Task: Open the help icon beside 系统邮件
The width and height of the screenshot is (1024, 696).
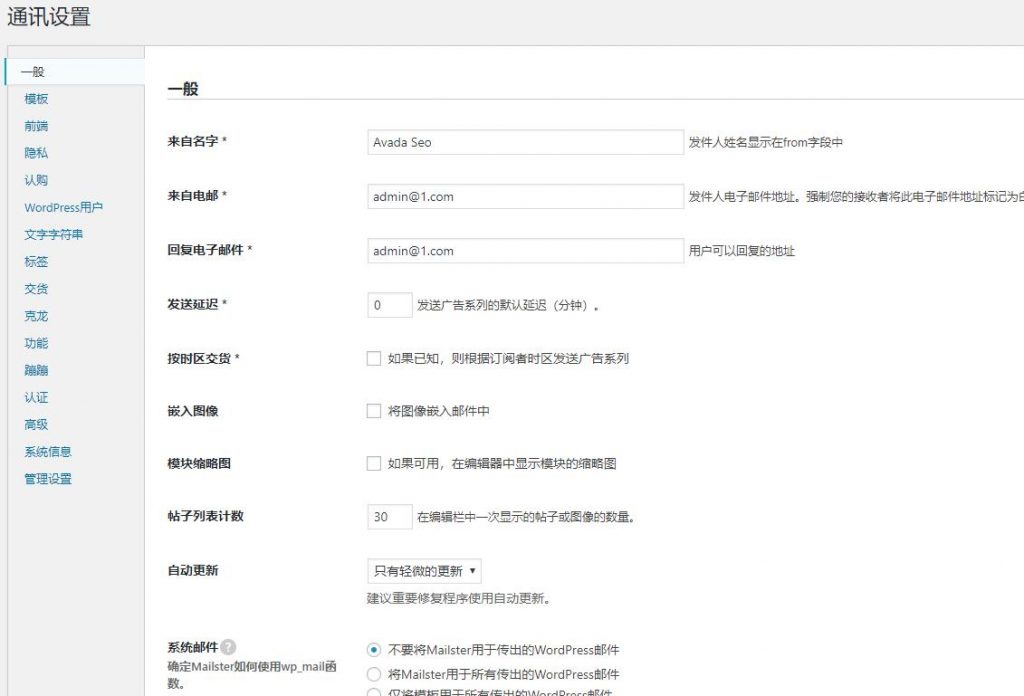Action: (x=228, y=647)
